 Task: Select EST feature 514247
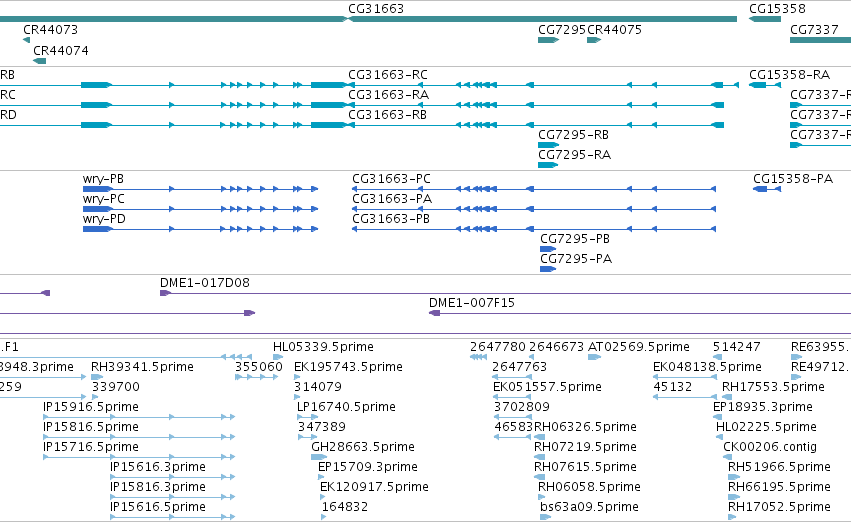(x=736, y=347)
